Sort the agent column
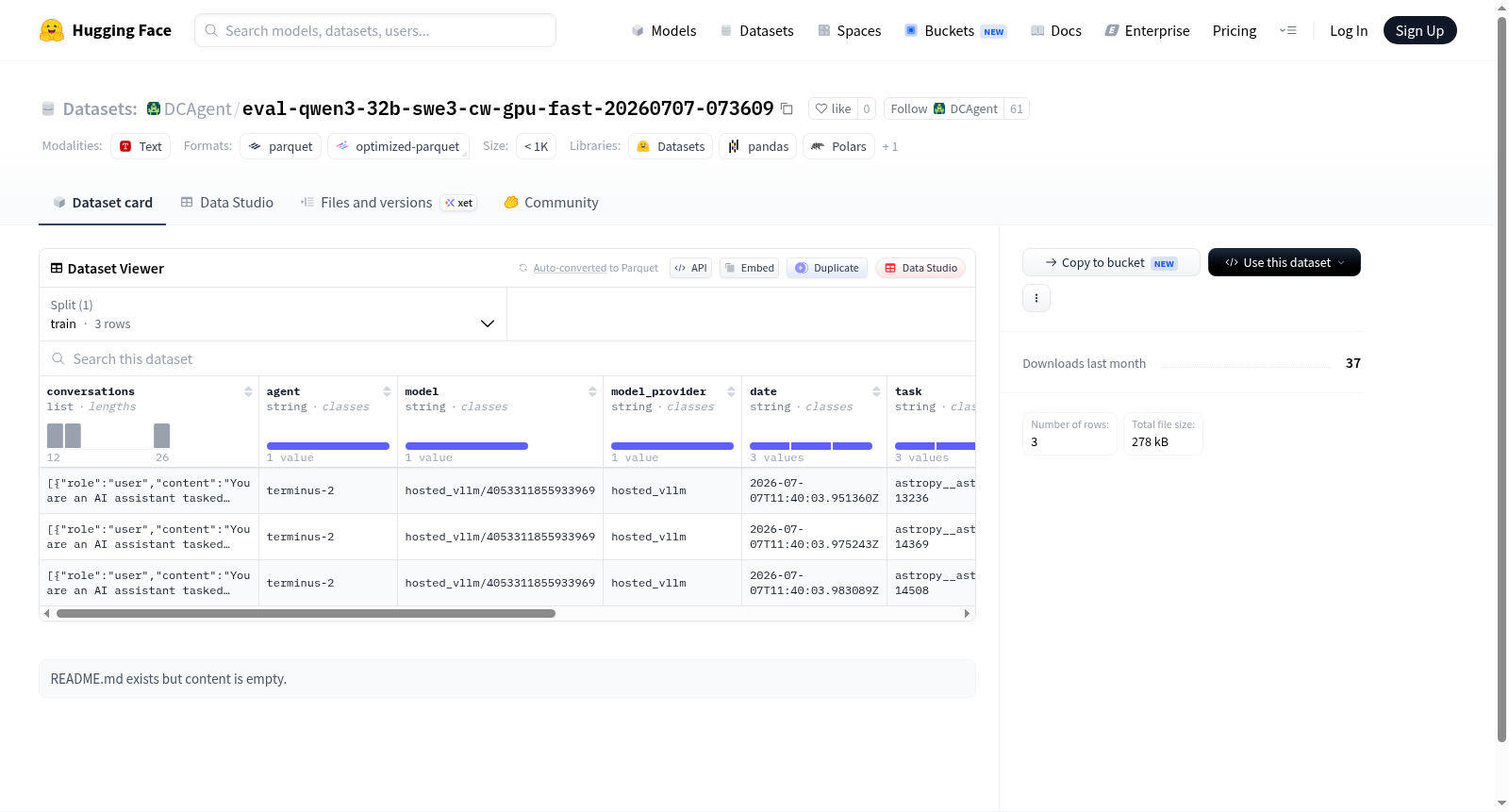Viewport: 1509px width, 812px height. pos(387,391)
